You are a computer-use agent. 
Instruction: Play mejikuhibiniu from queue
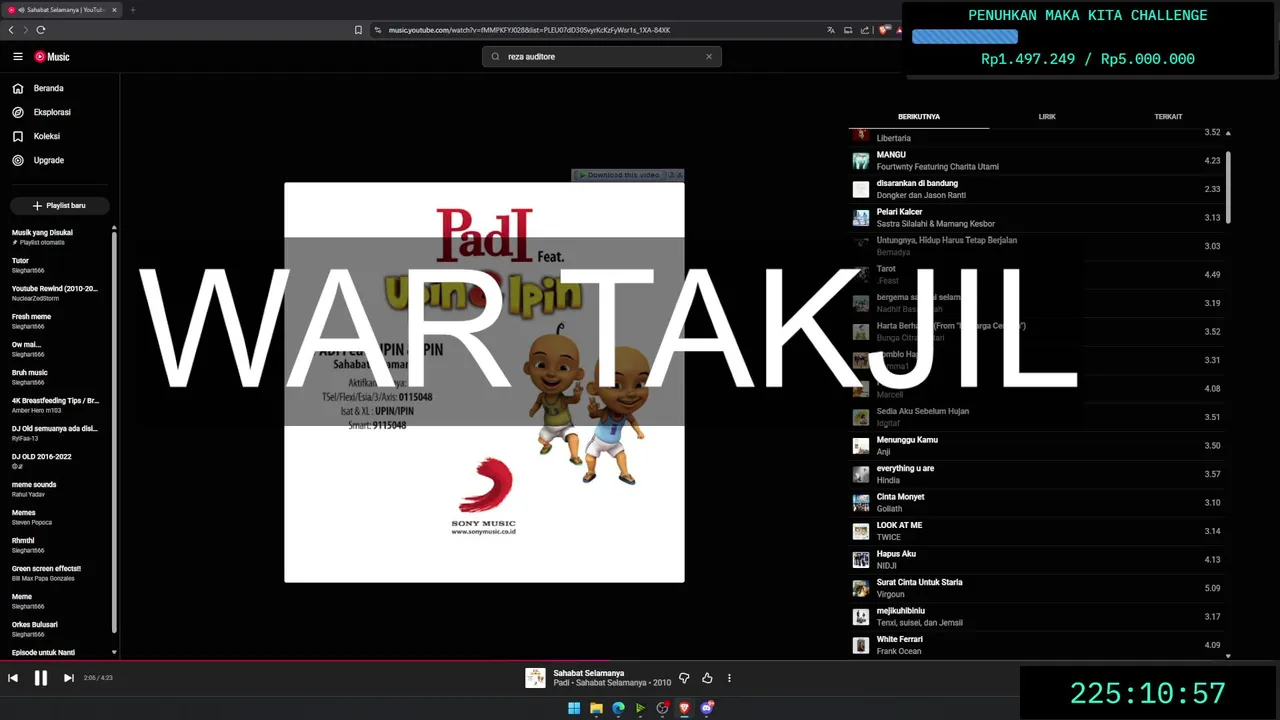tap(1036, 617)
